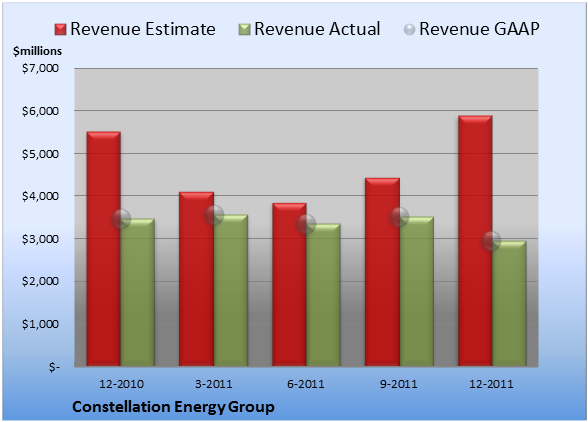The width and height of the screenshot is (588, 422).
Task: Click the $1,000 axis value
Action: (40, 324)
